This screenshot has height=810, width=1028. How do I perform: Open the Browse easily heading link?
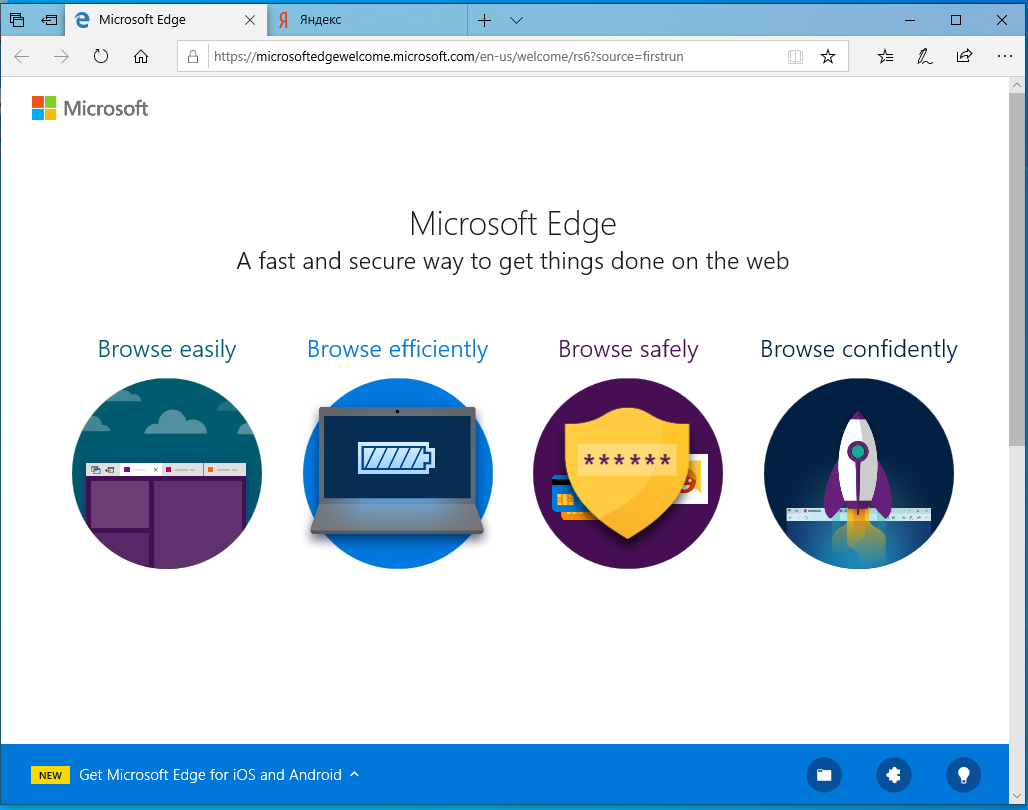(x=167, y=350)
